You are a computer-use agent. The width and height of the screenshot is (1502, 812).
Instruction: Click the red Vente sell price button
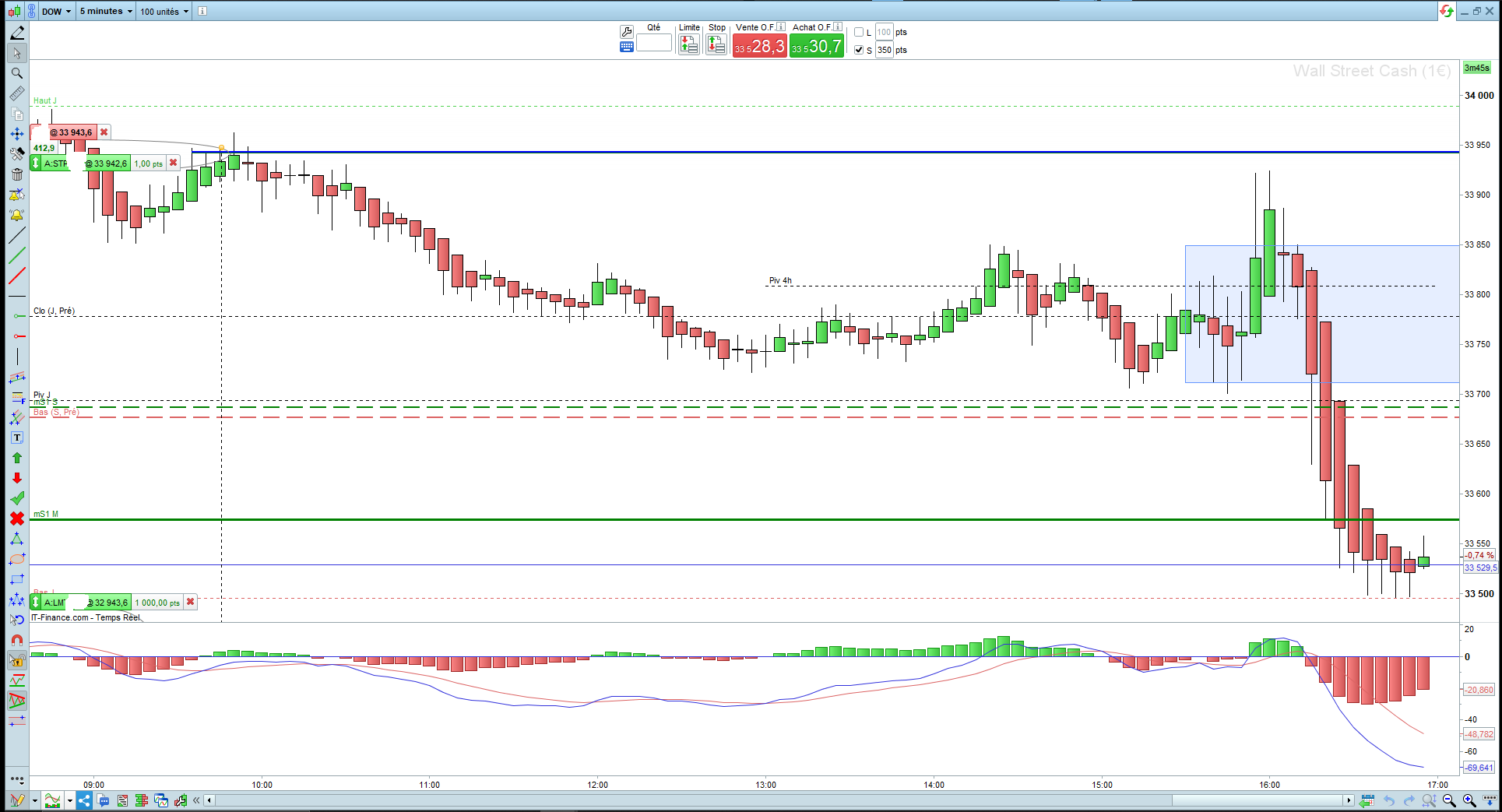click(760, 46)
